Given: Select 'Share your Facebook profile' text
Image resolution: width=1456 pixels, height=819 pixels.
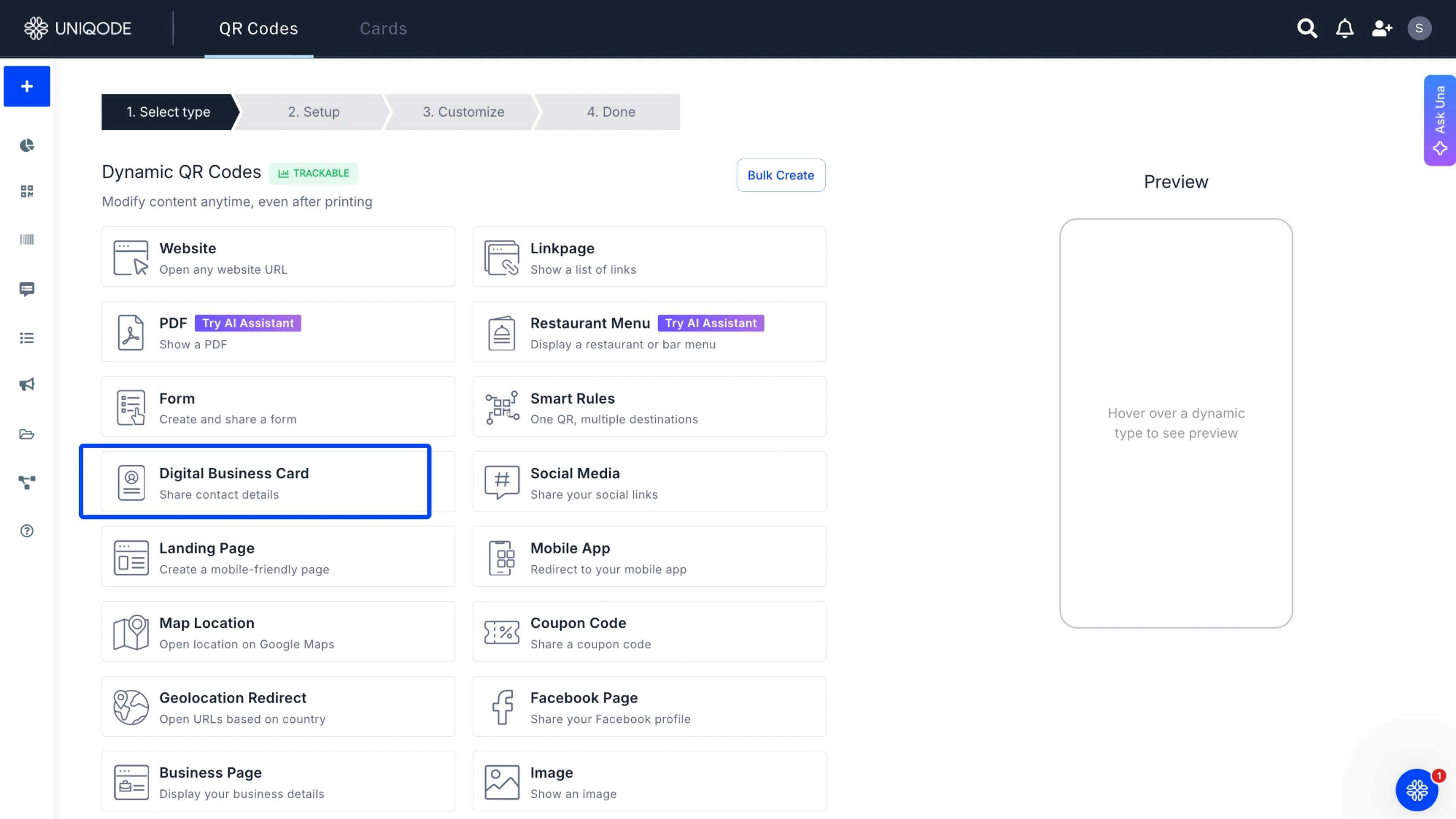Looking at the screenshot, I should 610,719.
